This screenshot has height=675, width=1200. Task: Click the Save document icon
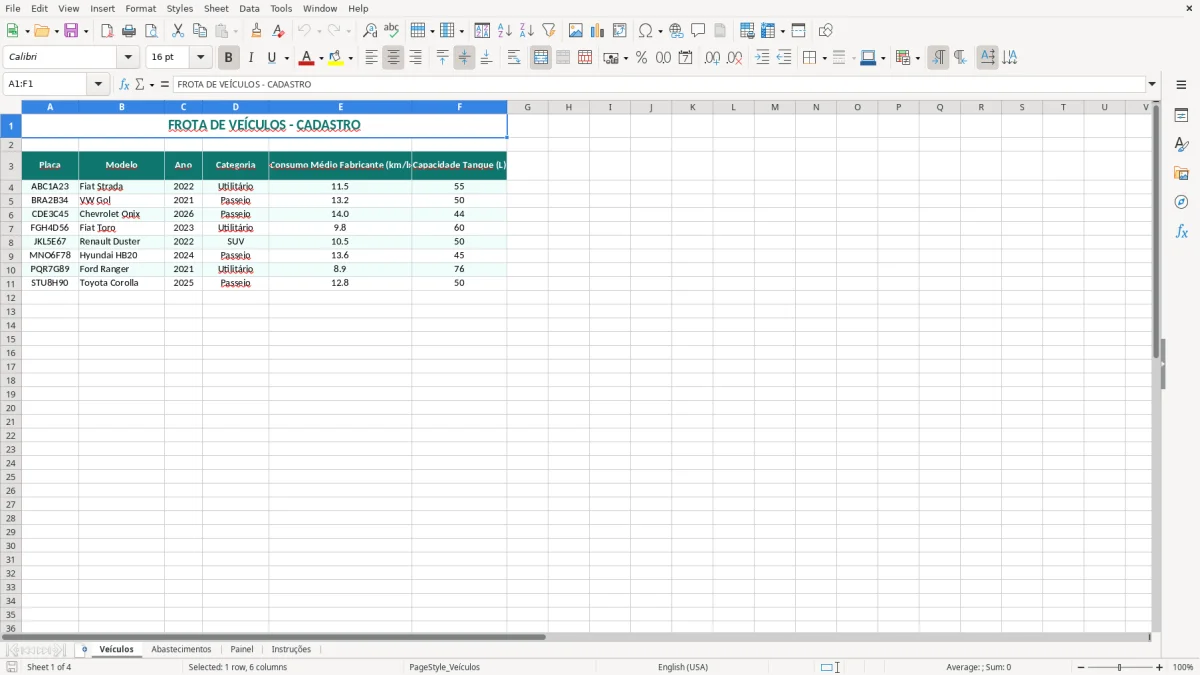[x=71, y=31]
